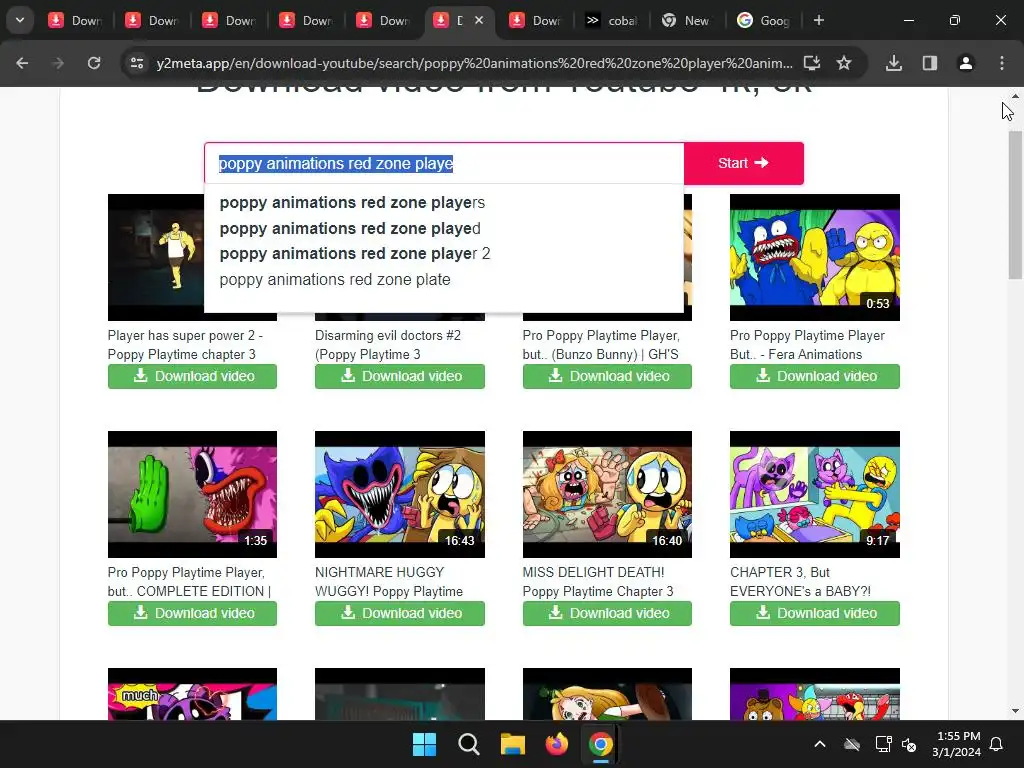Click the search input with poppy animations text
Viewport: 1024px width, 768px height.
tap(444, 163)
